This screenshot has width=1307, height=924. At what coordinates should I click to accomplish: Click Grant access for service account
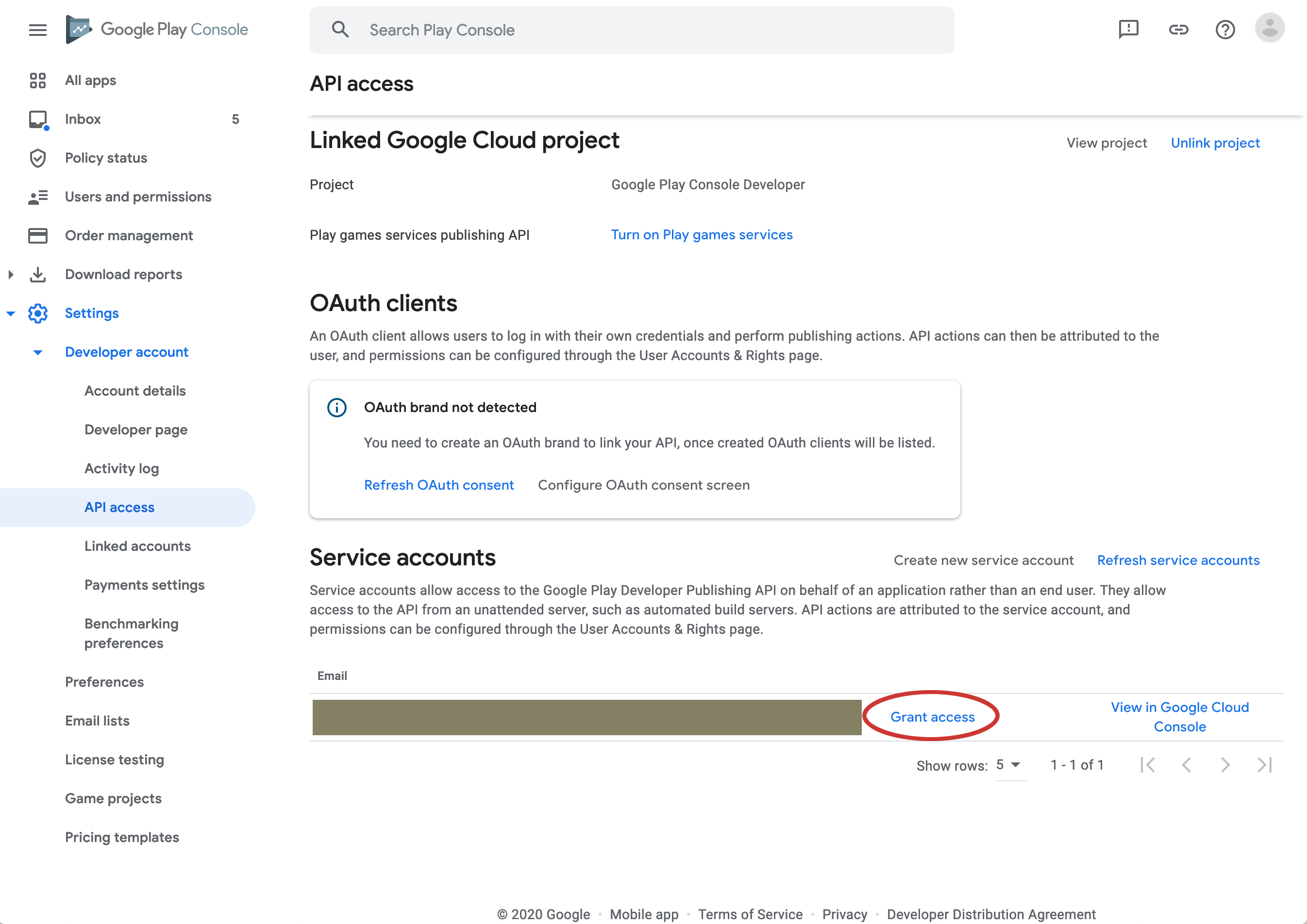[x=932, y=717]
